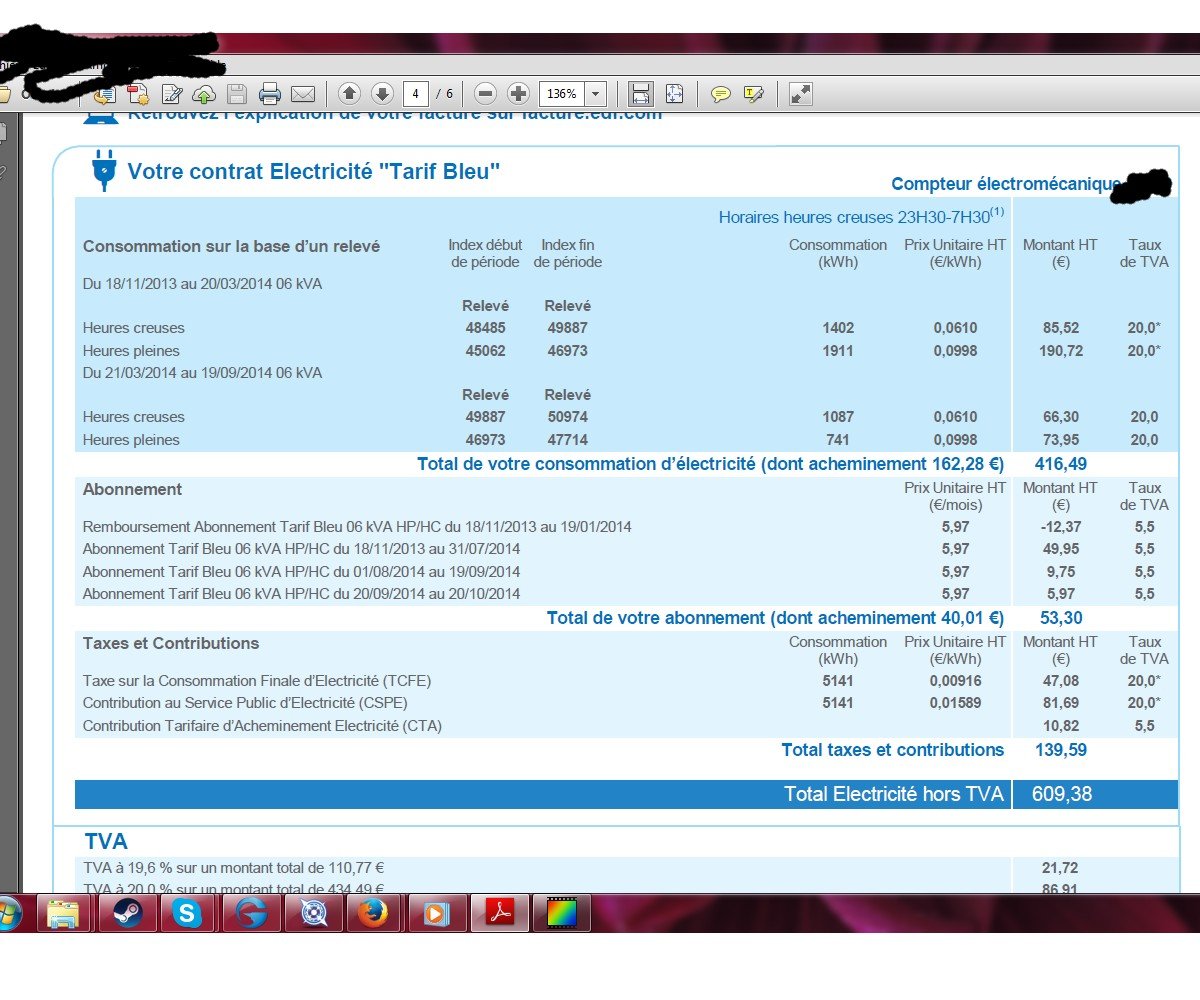Viewport: 1200px width, 1000px height.
Task: Open the zoom percentage dropdown arrow
Action: [x=596, y=94]
